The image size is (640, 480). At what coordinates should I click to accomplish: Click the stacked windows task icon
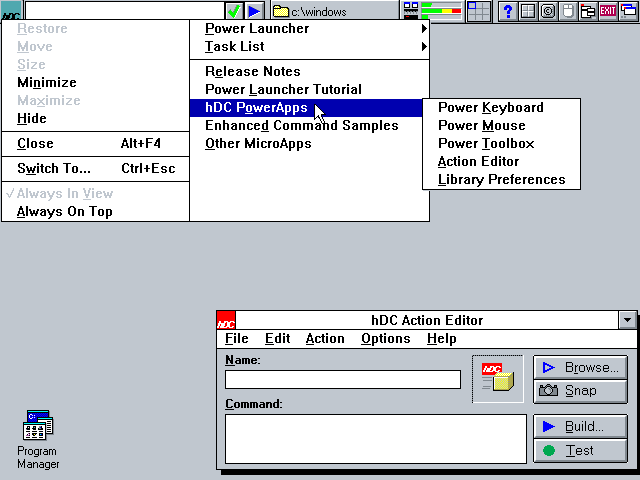pyautogui.click(x=588, y=11)
